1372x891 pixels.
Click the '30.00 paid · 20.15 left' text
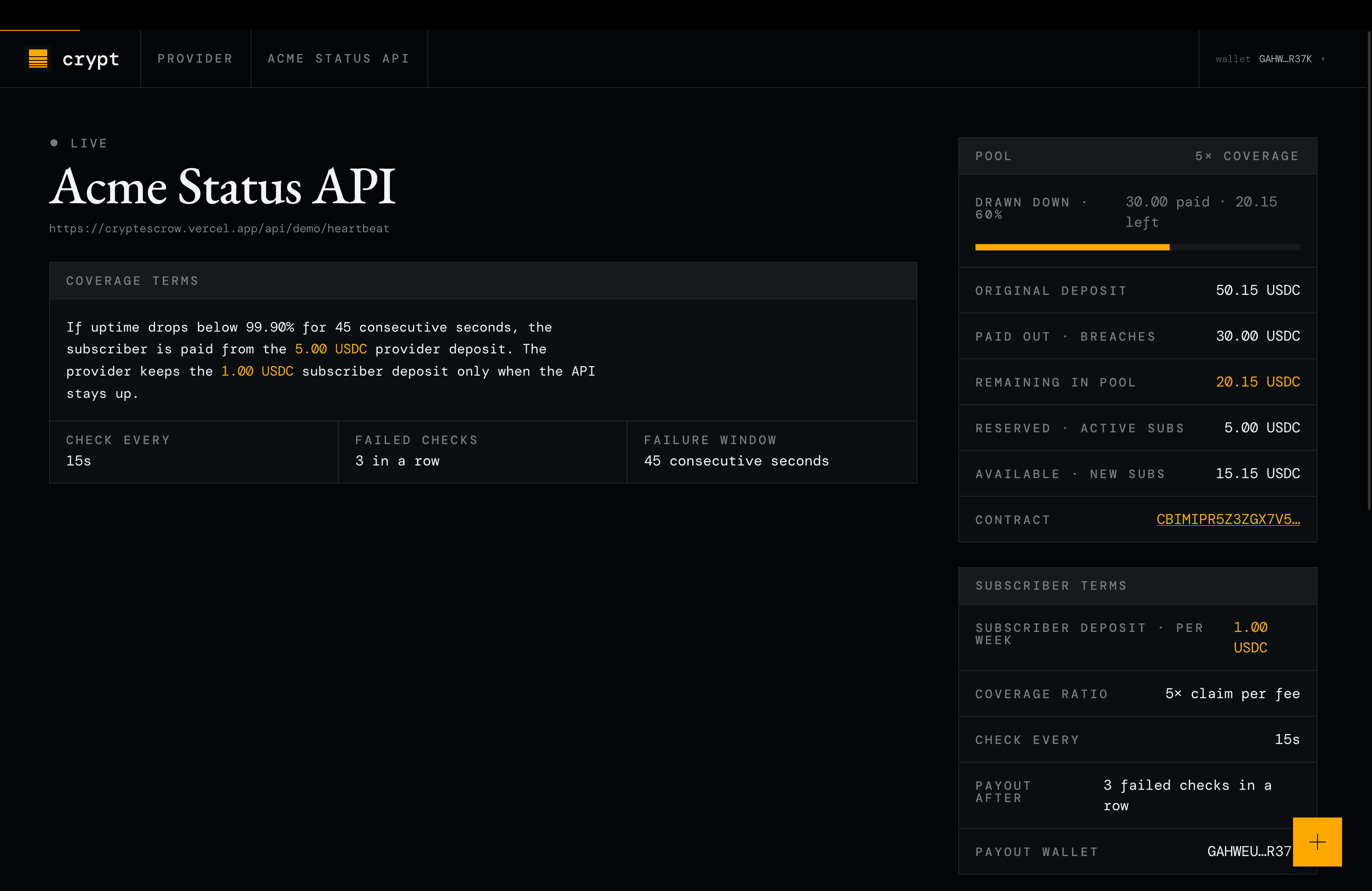1201,212
